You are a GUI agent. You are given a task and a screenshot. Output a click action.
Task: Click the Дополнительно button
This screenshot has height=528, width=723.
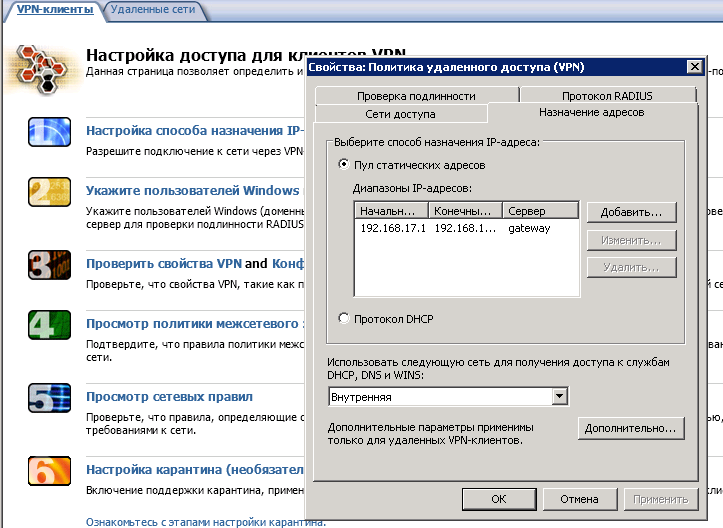pos(631,428)
